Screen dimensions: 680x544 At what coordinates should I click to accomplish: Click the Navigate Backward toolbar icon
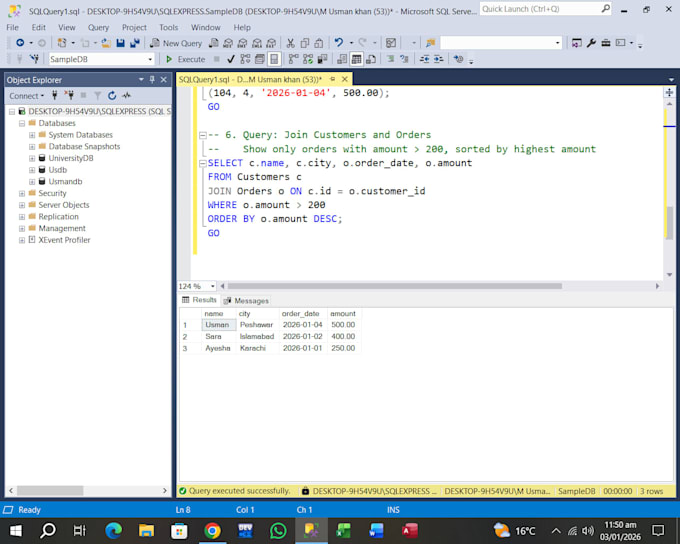(x=20, y=43)
